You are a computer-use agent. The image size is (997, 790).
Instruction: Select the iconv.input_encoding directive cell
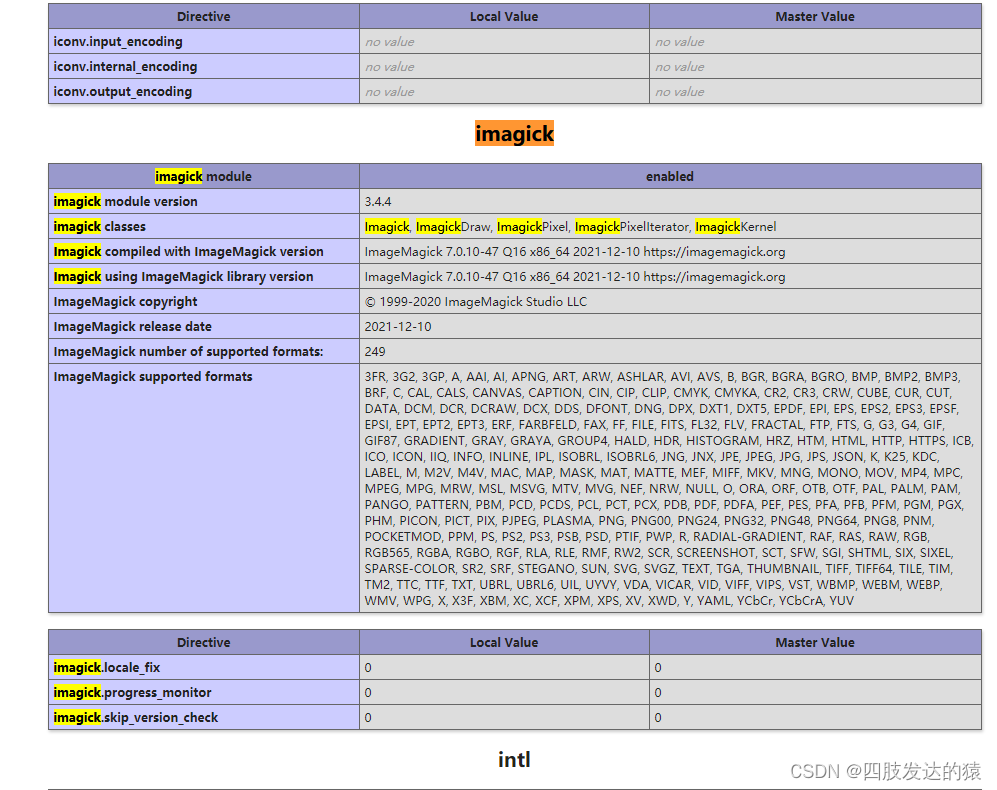pos(203,41)
